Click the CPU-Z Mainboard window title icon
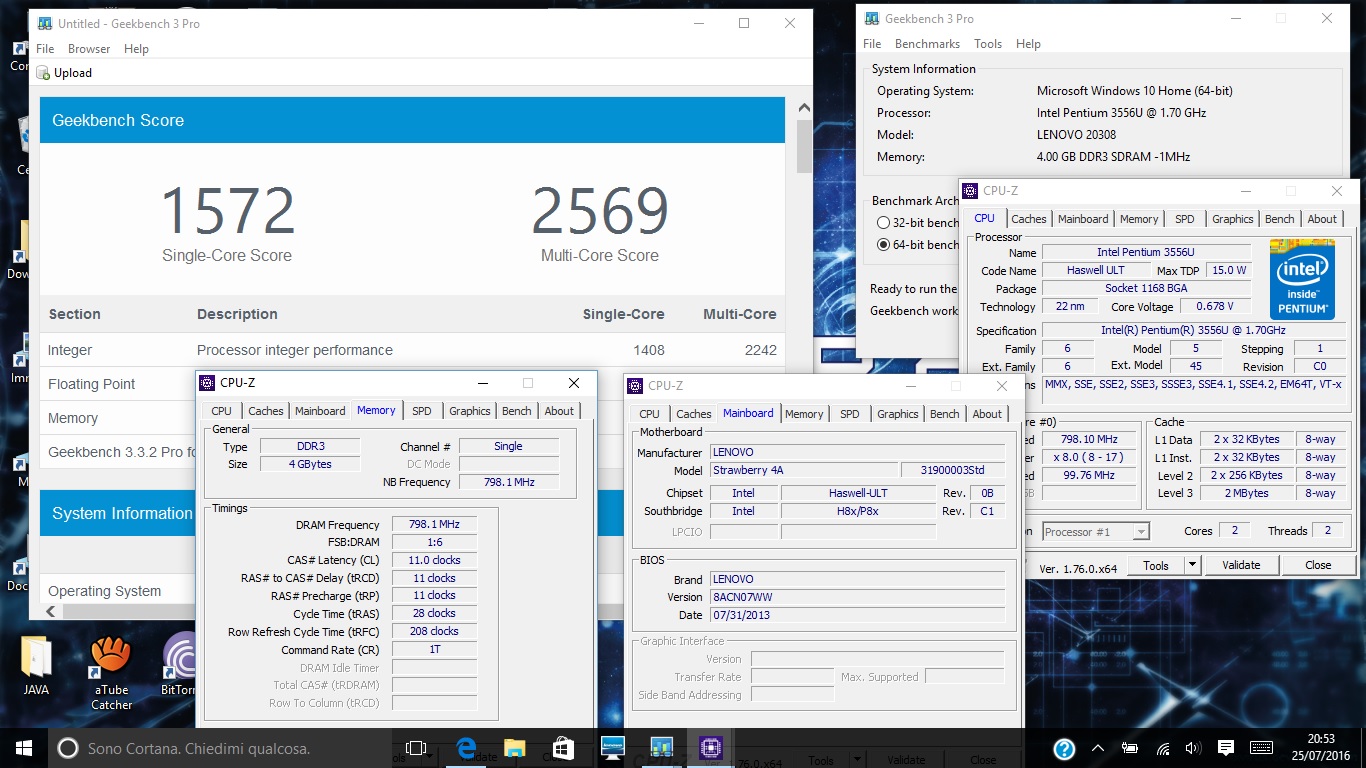This screenshot has width=1366, height=768. (x=634, y=386)
